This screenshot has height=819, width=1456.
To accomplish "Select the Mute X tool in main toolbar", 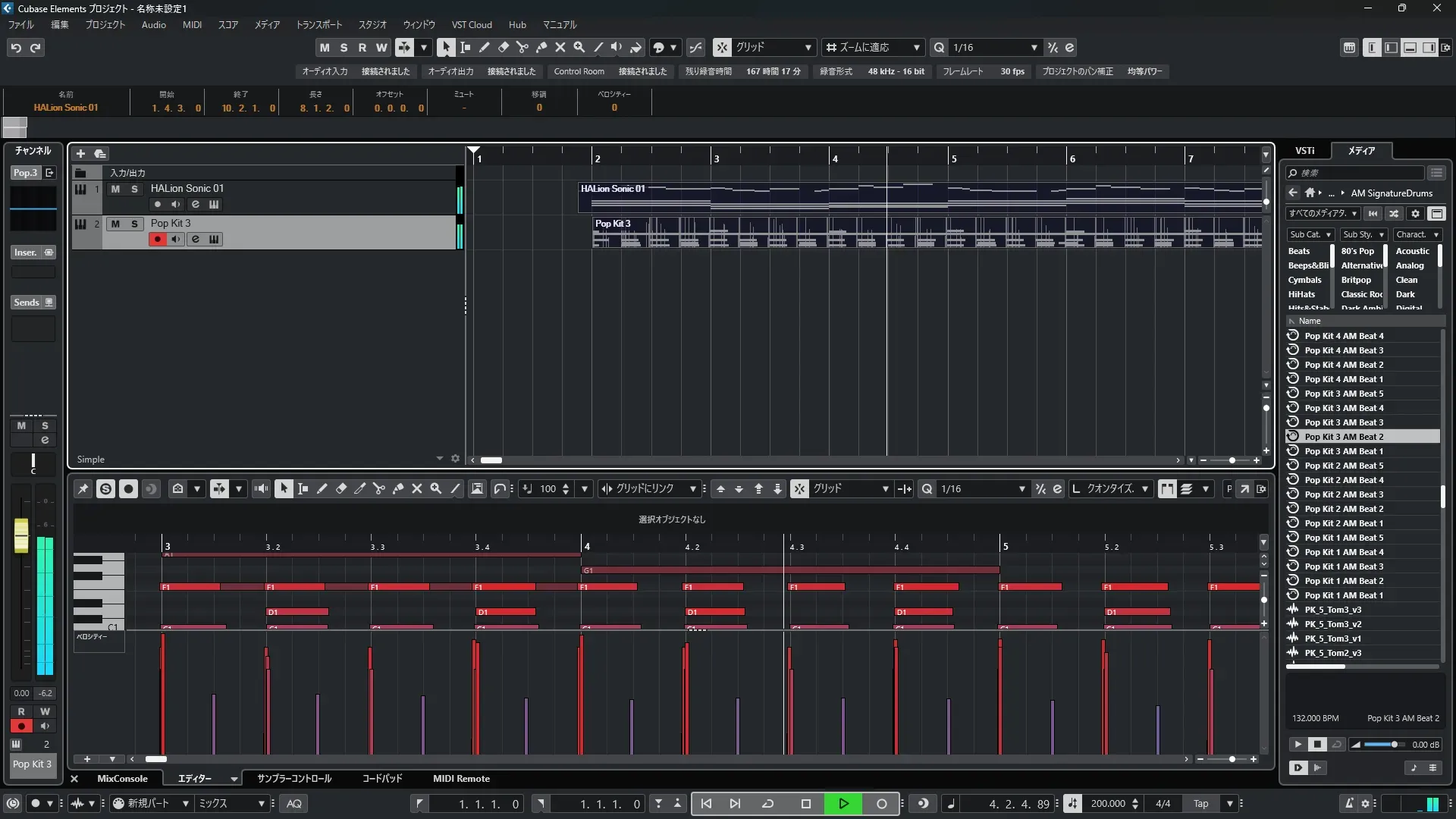I will [x=560, y=47].
